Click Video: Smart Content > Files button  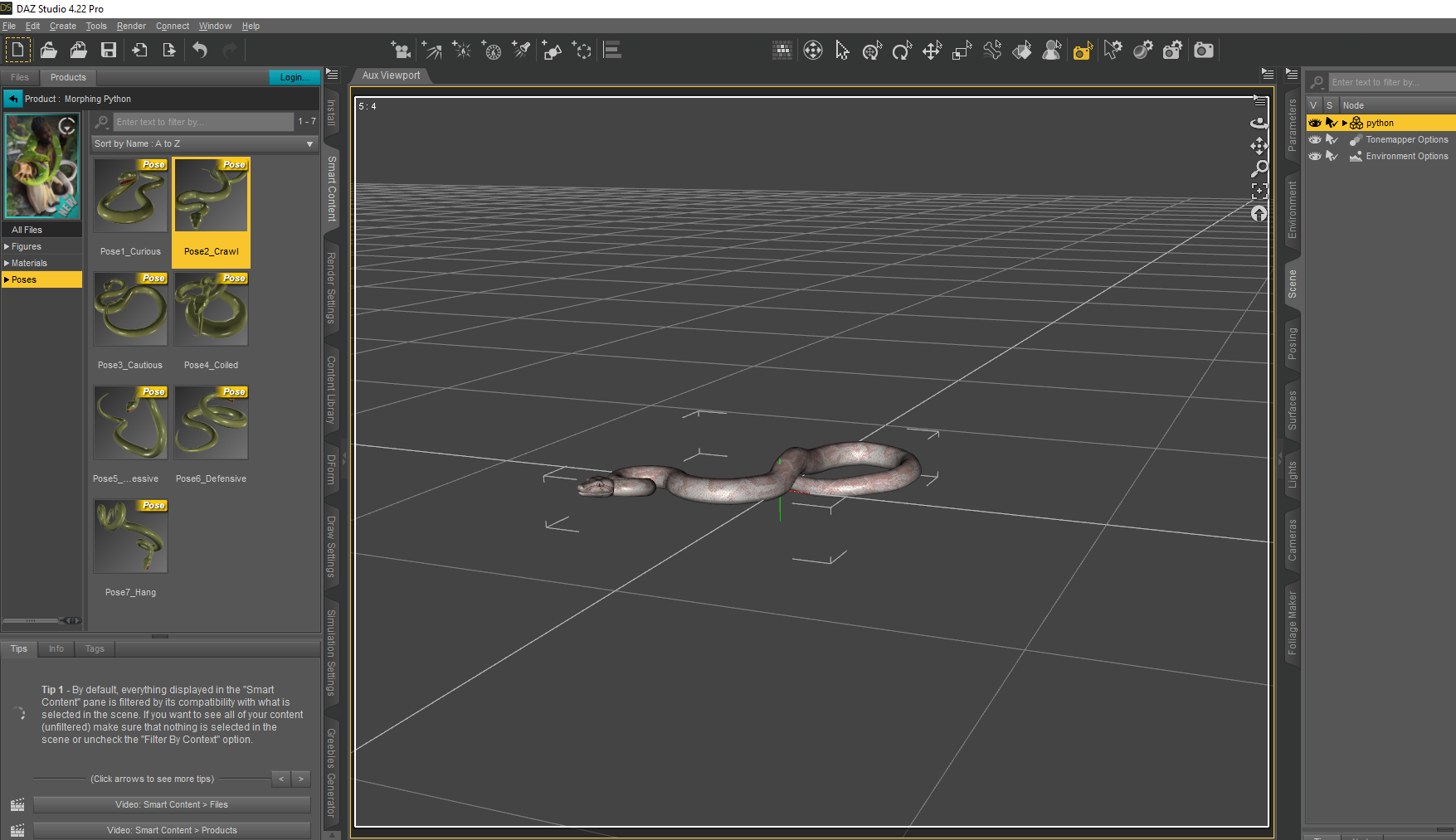(172, 804)
